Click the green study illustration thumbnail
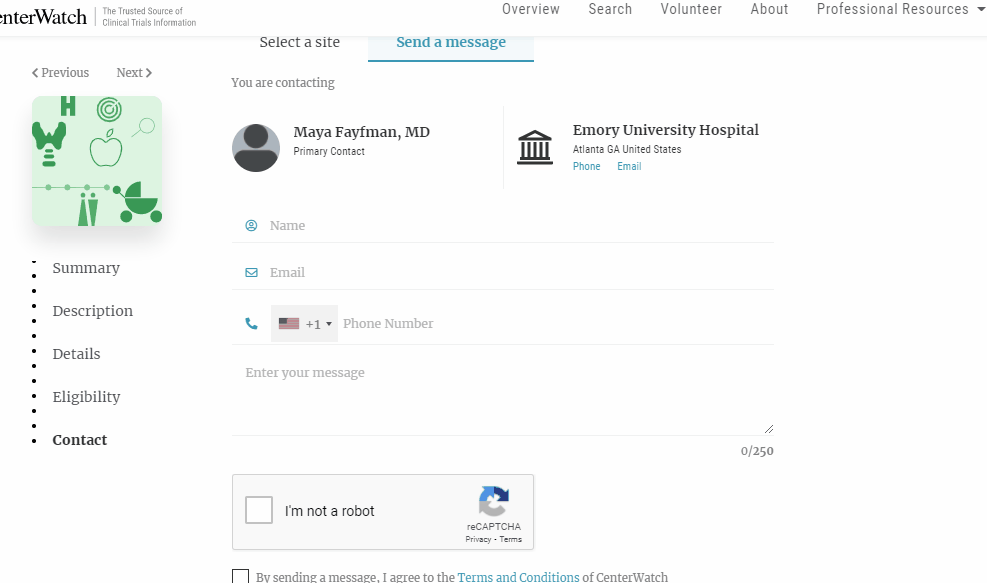Screen dimensions: 987x583 [x=96, y=161]
